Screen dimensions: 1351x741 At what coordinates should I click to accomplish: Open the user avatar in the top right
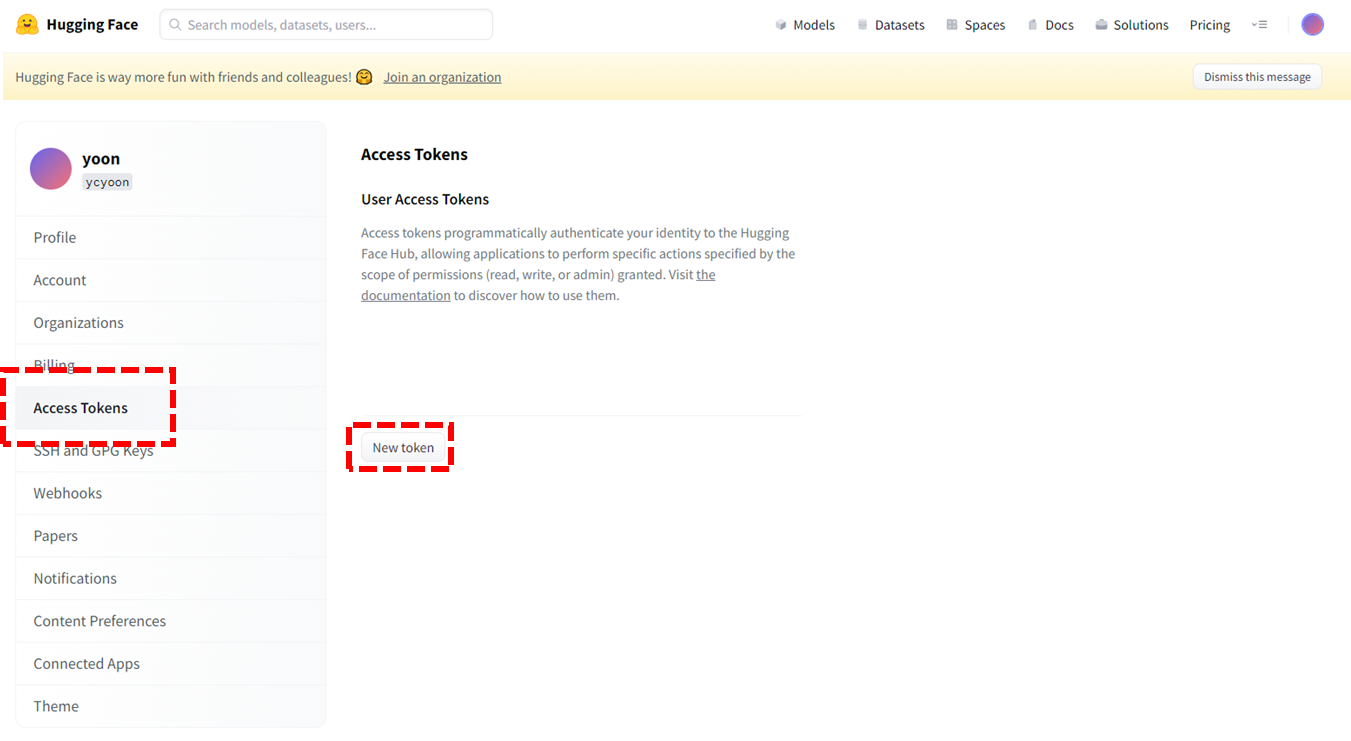[x=1312, y=25]
